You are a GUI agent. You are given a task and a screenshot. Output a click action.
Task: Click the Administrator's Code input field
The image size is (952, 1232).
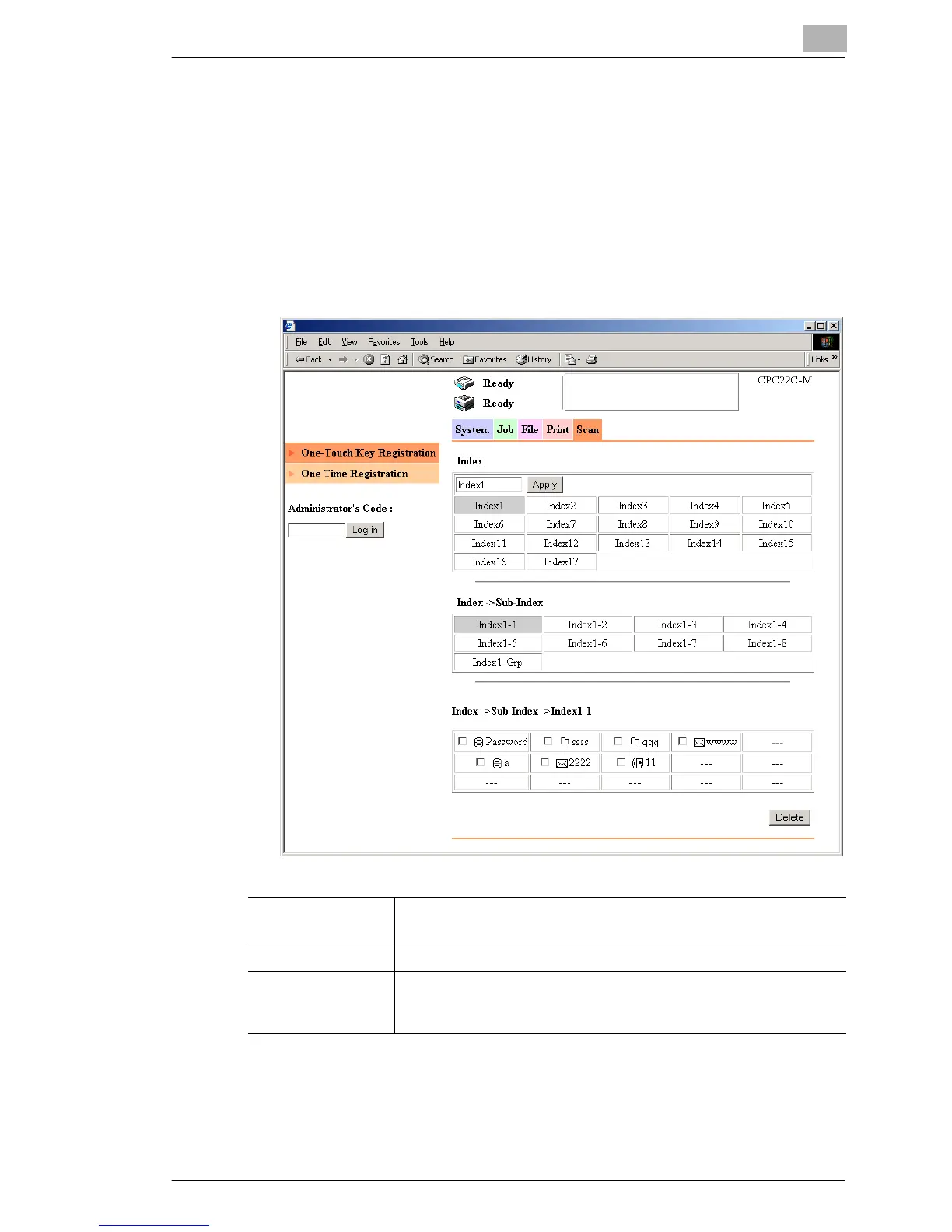pyautogui.click(x=317, y=530)
